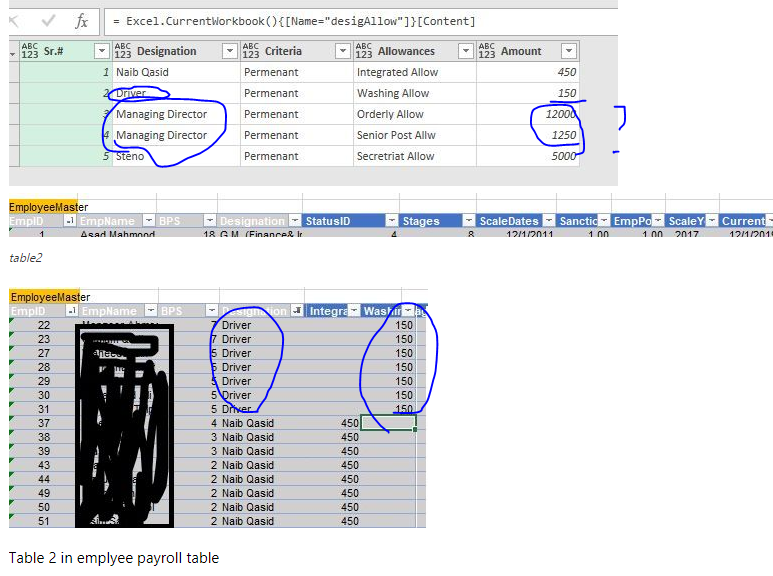This screenshot has width=773, height=576.
Task: Select the 'Secretriat Allow' cell
Action: click(x=415, y=156)
